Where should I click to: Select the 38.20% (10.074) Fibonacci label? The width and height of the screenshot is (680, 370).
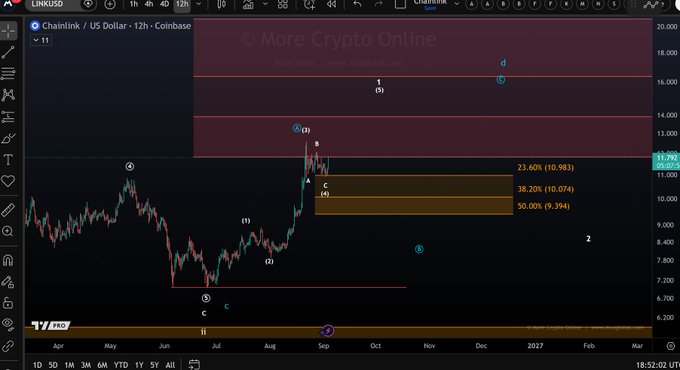coord(545,189)
